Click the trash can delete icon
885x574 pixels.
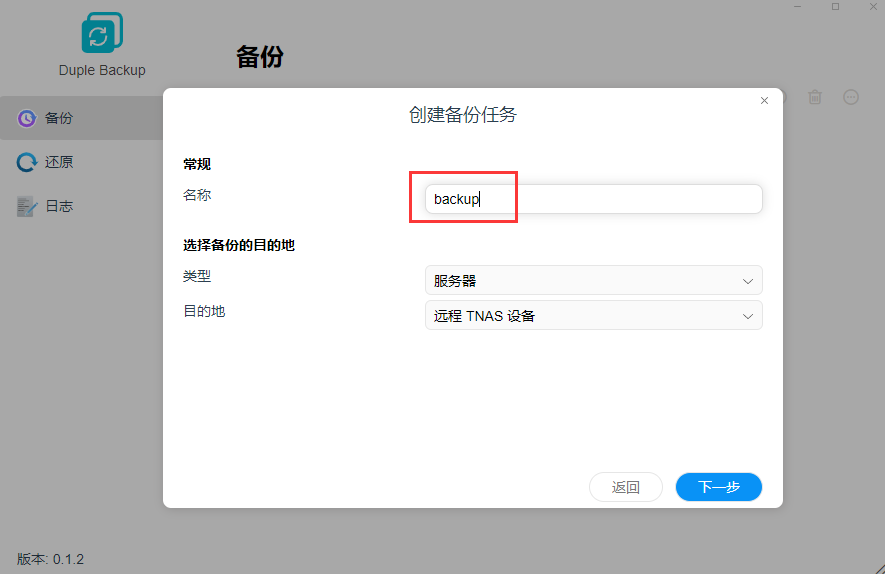815,97
